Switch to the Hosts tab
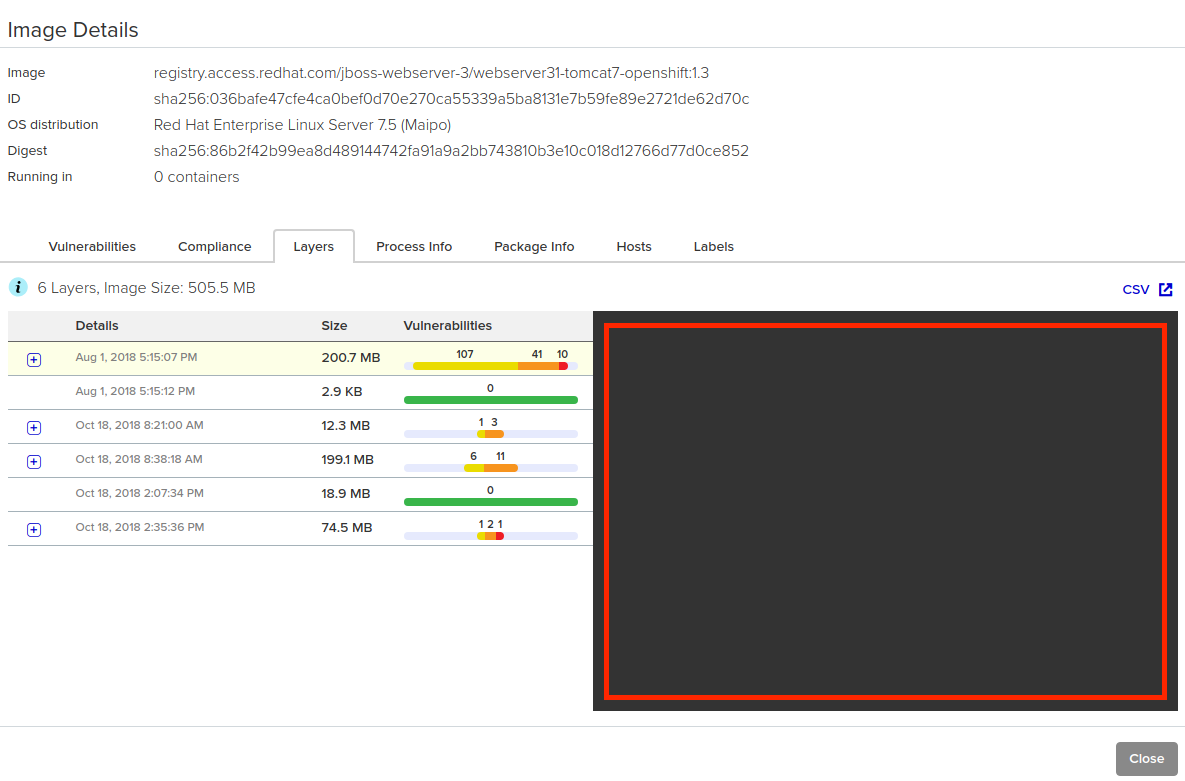The width and height of the screenshot is (1185, 781). [x=634, y=246]
